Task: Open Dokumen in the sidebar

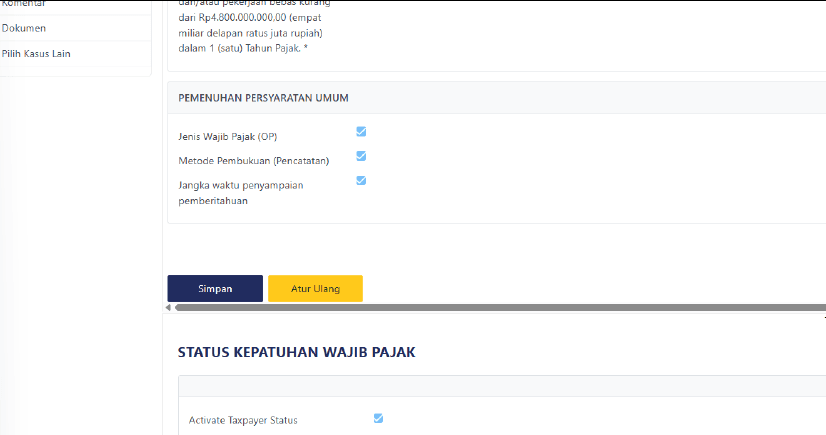Action: click(x=24, y=28)
